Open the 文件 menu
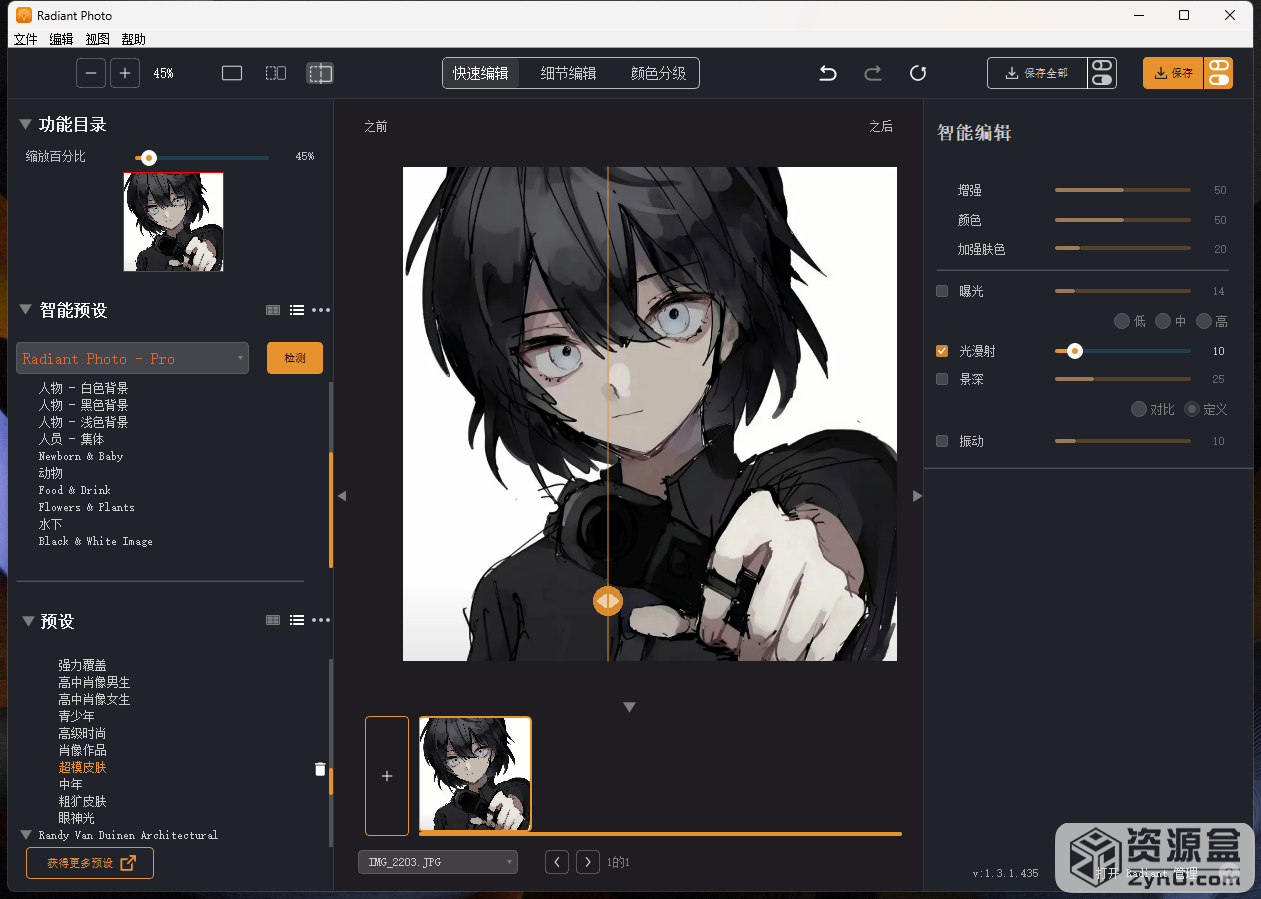The height and width of the screenshot is (899, 1261). click(25, 39)
